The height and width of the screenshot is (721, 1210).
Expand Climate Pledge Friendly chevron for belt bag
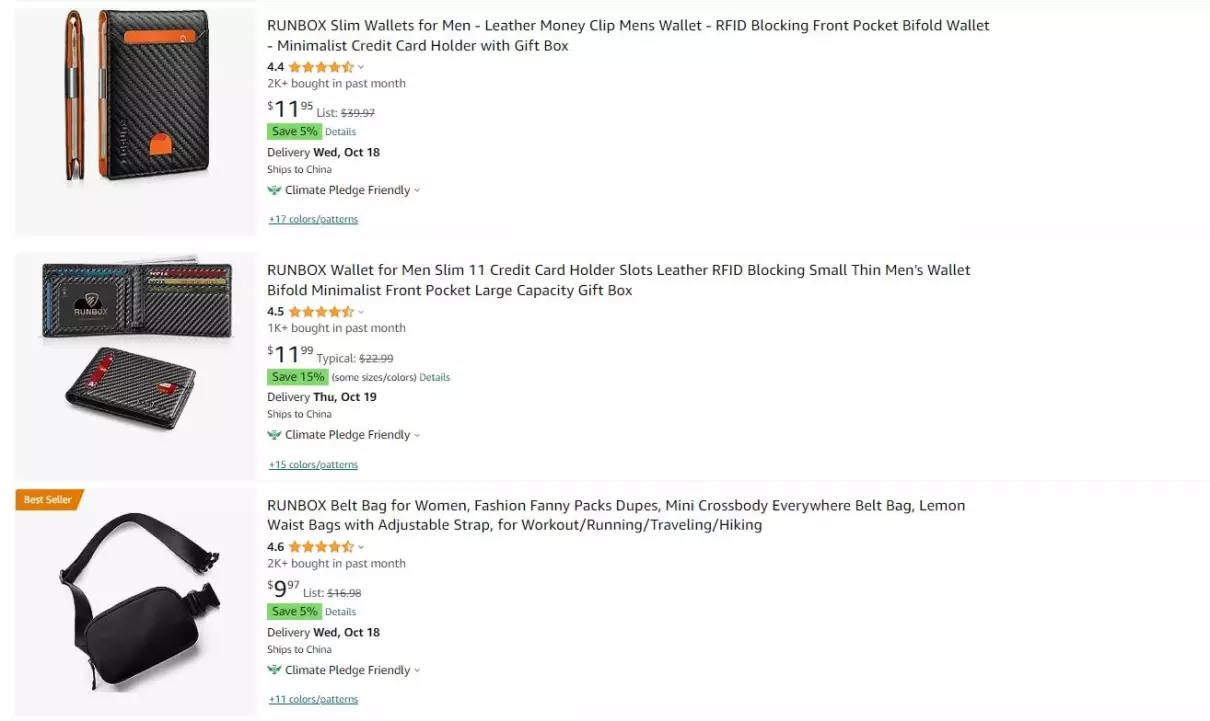[417, 671]
